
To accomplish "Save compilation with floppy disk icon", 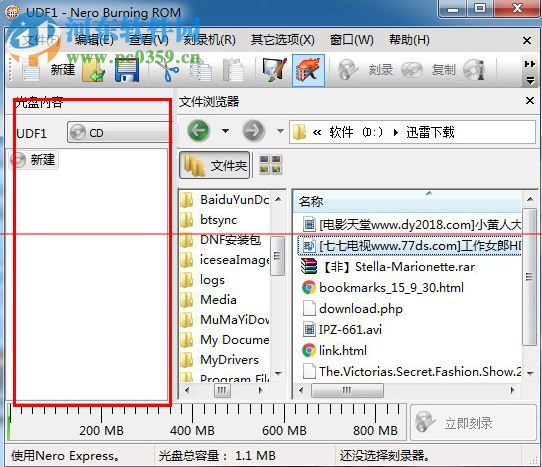I will point(127,70).
